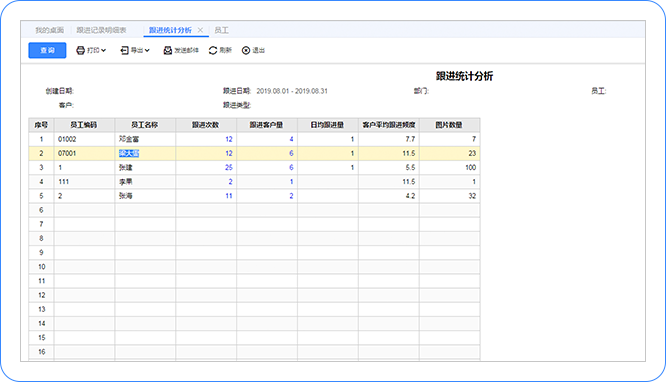Click employee name 张海 in row 5
The height and width of the screenshot is (382, 666).
coord(126,196)
